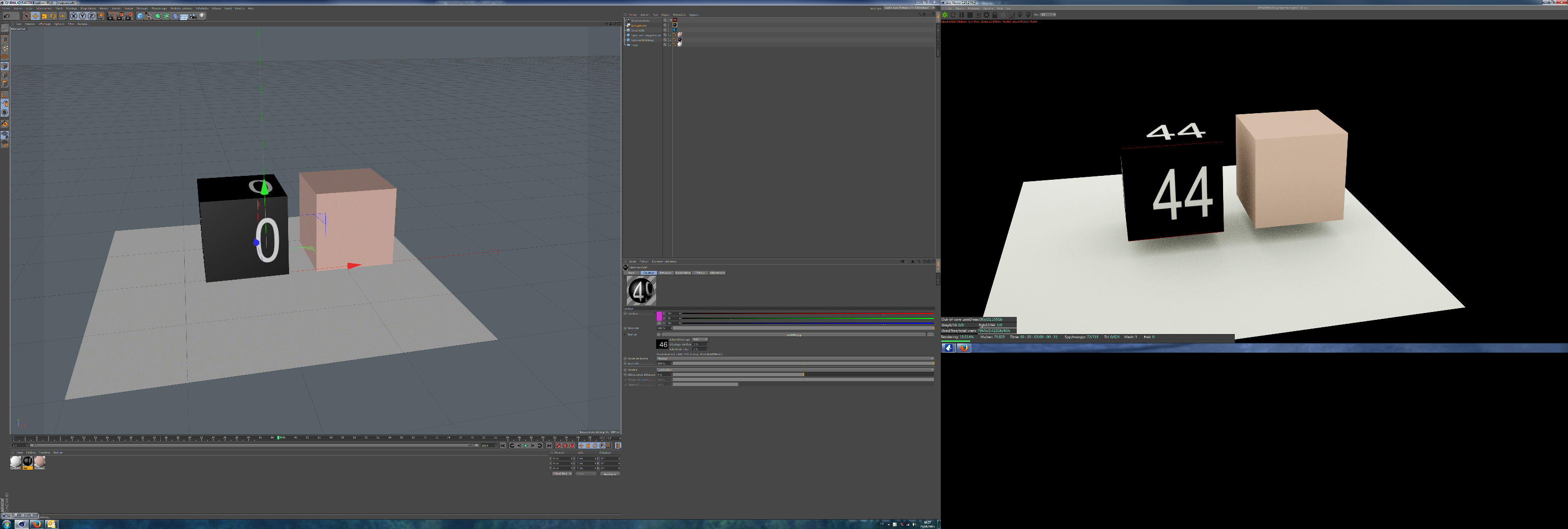Add a Light object from toolbar

coord(202,16)
